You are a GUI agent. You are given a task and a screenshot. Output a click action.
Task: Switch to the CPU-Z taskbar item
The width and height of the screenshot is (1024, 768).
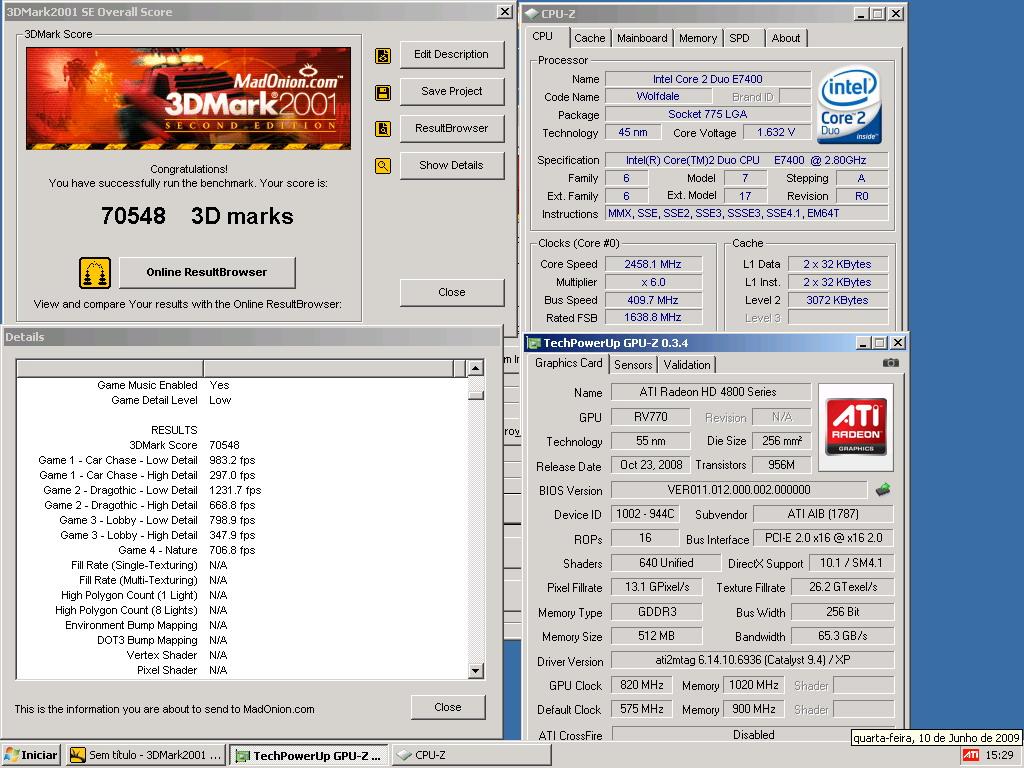471,755
